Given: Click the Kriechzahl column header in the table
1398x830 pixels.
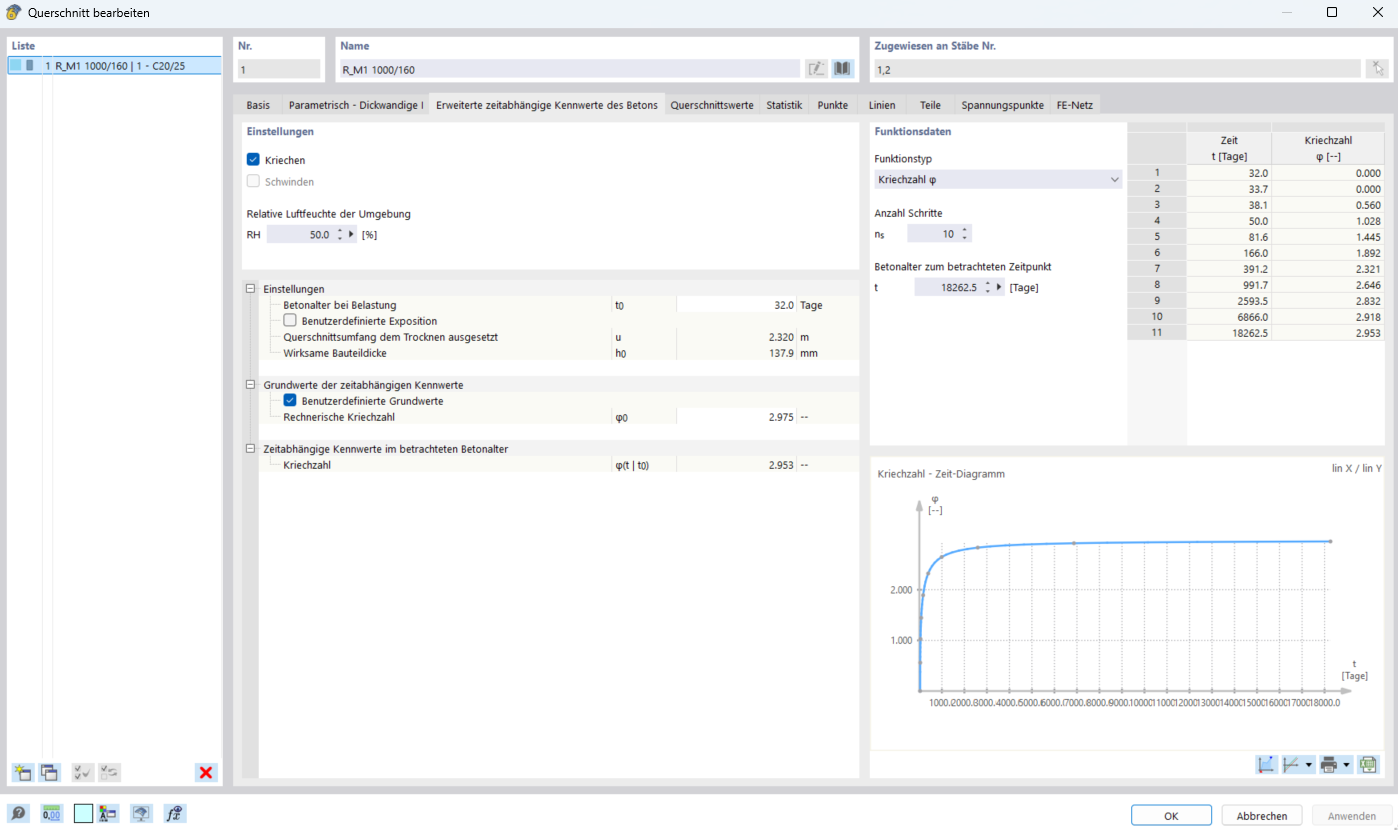Looking at the screenshot, I should point(1328,148).
